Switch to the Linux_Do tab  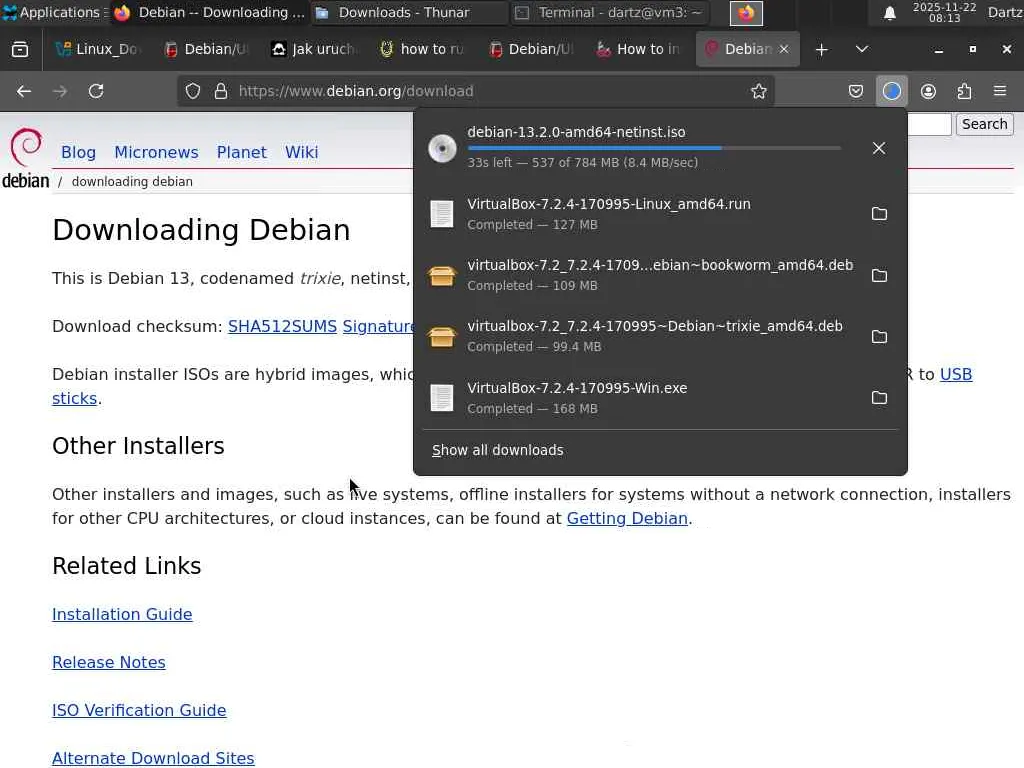point(98,50)
